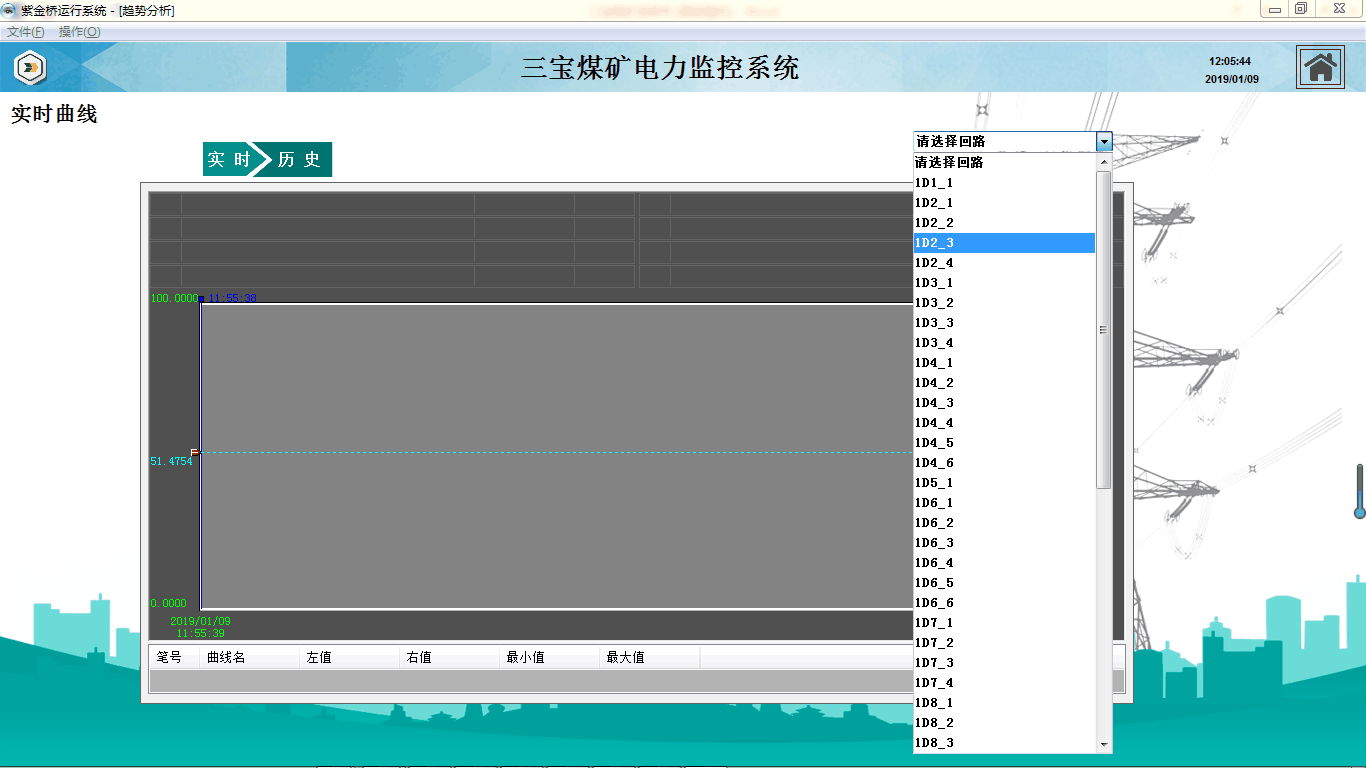
Task: Click the 笔号 column header
Action: click(170, 657)
